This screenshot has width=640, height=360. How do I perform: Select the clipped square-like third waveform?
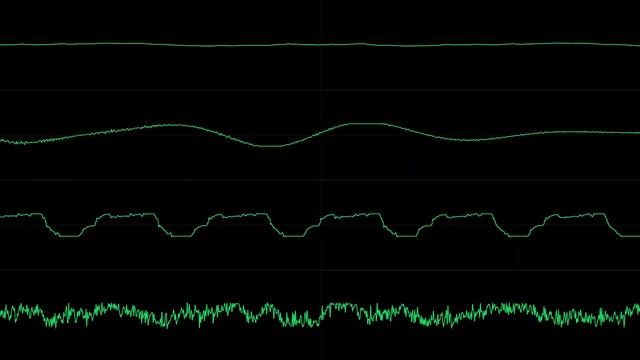pos(320,225)
